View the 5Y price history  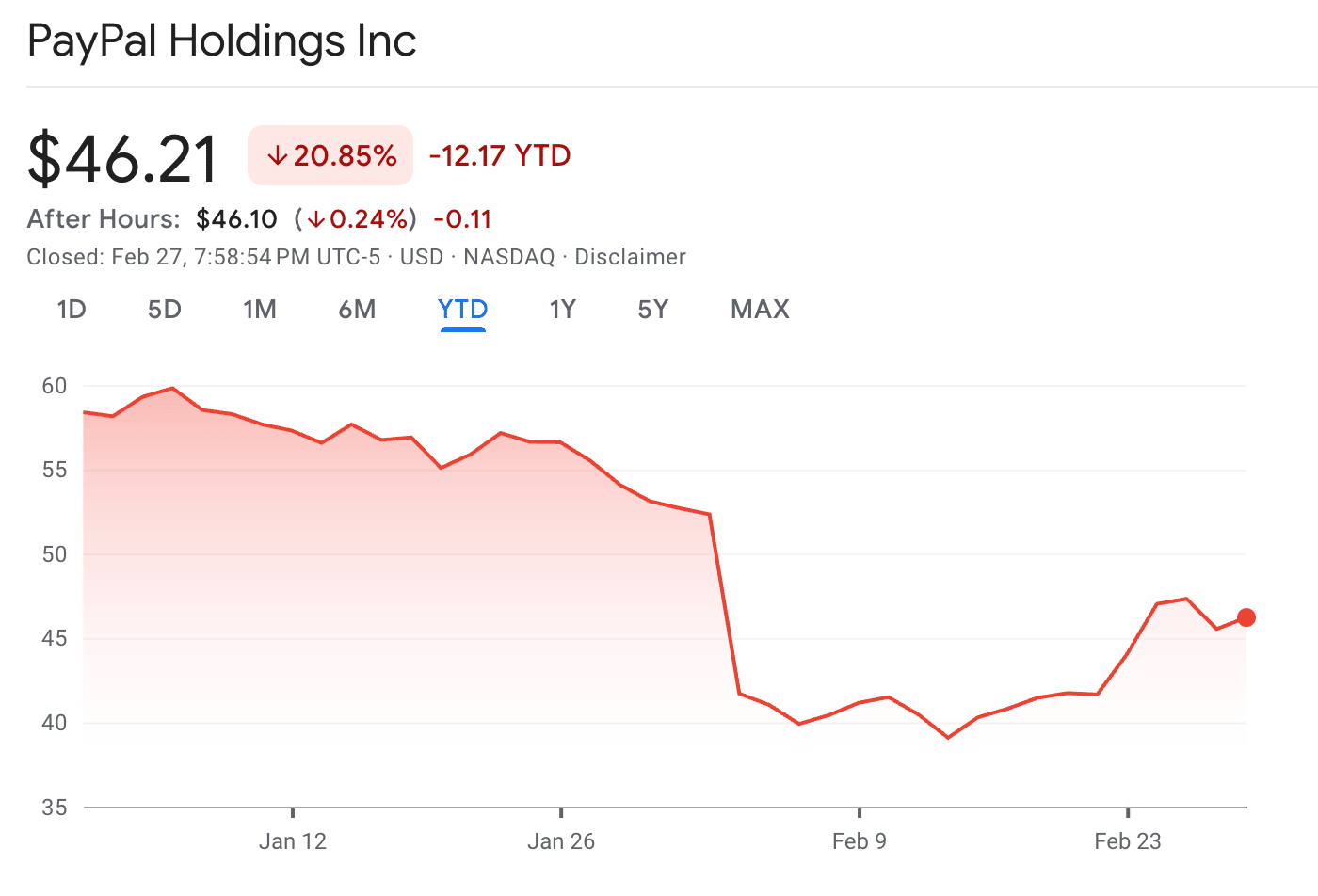[x=652, y=310]
